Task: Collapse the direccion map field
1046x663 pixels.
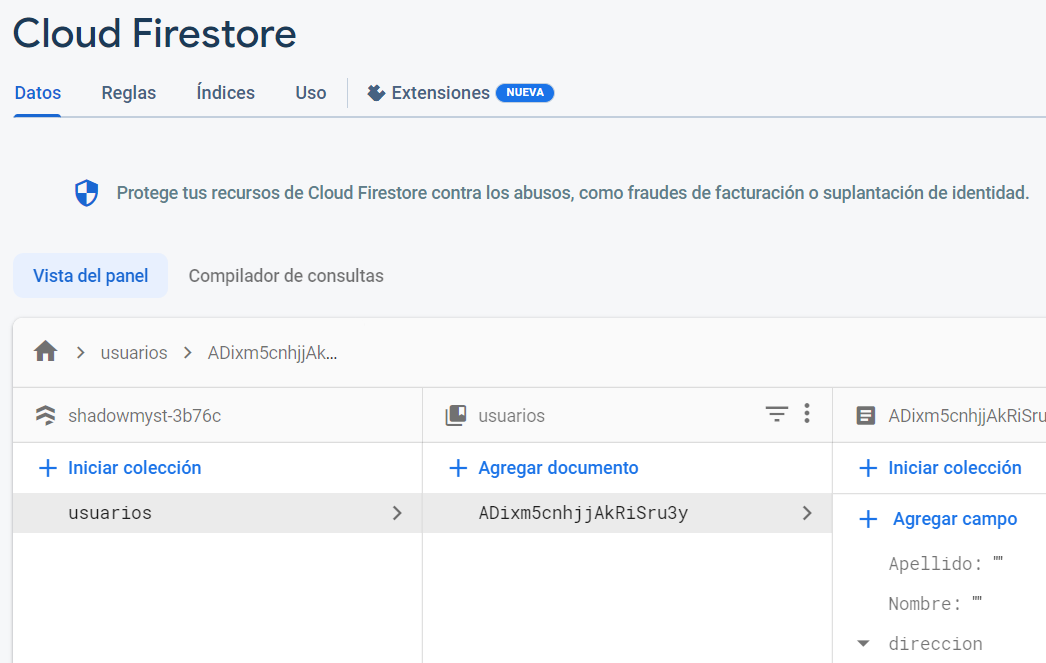Action: point(863,644)
